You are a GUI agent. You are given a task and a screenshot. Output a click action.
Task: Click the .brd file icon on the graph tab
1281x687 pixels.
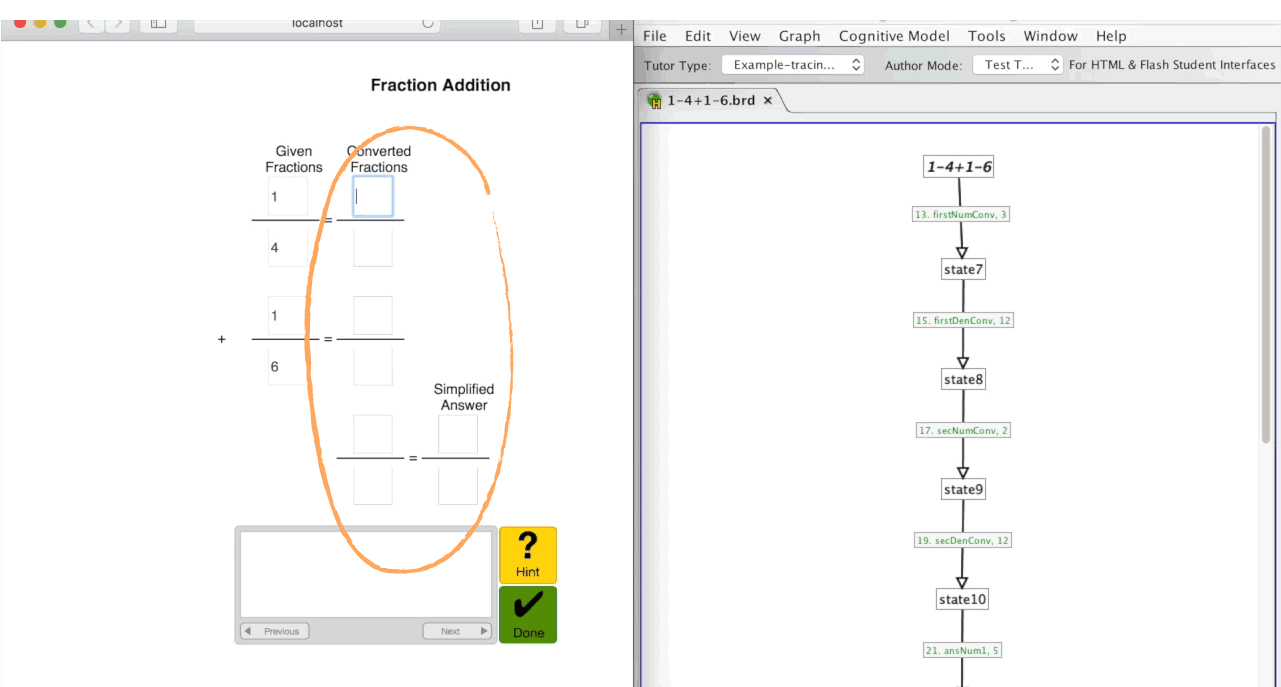(655, 100)
